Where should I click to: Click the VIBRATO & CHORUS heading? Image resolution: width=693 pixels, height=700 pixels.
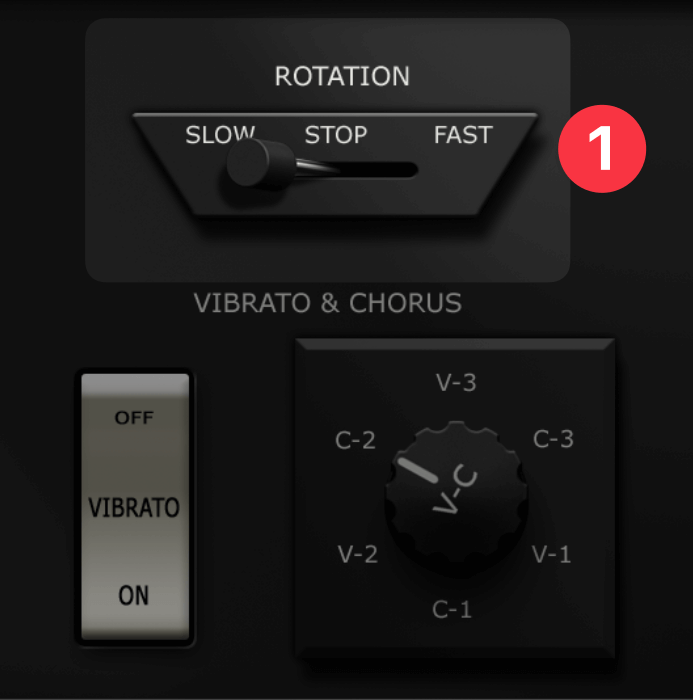click(327, 303)
